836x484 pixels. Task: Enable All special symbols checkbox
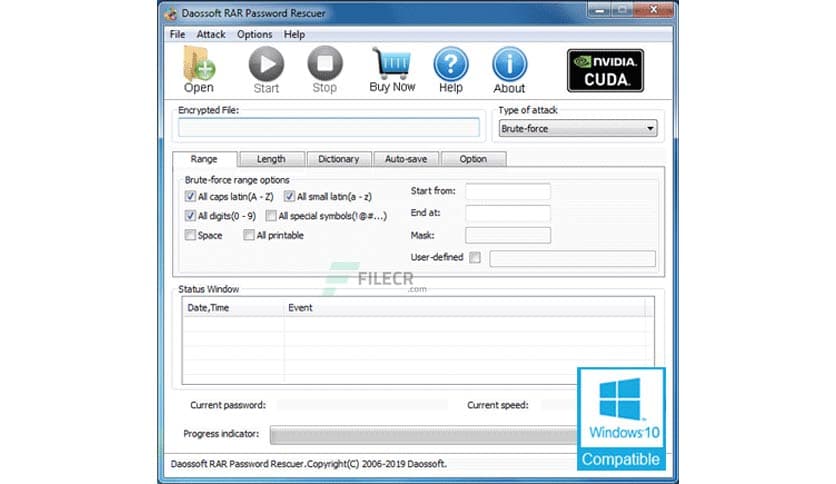271,215
